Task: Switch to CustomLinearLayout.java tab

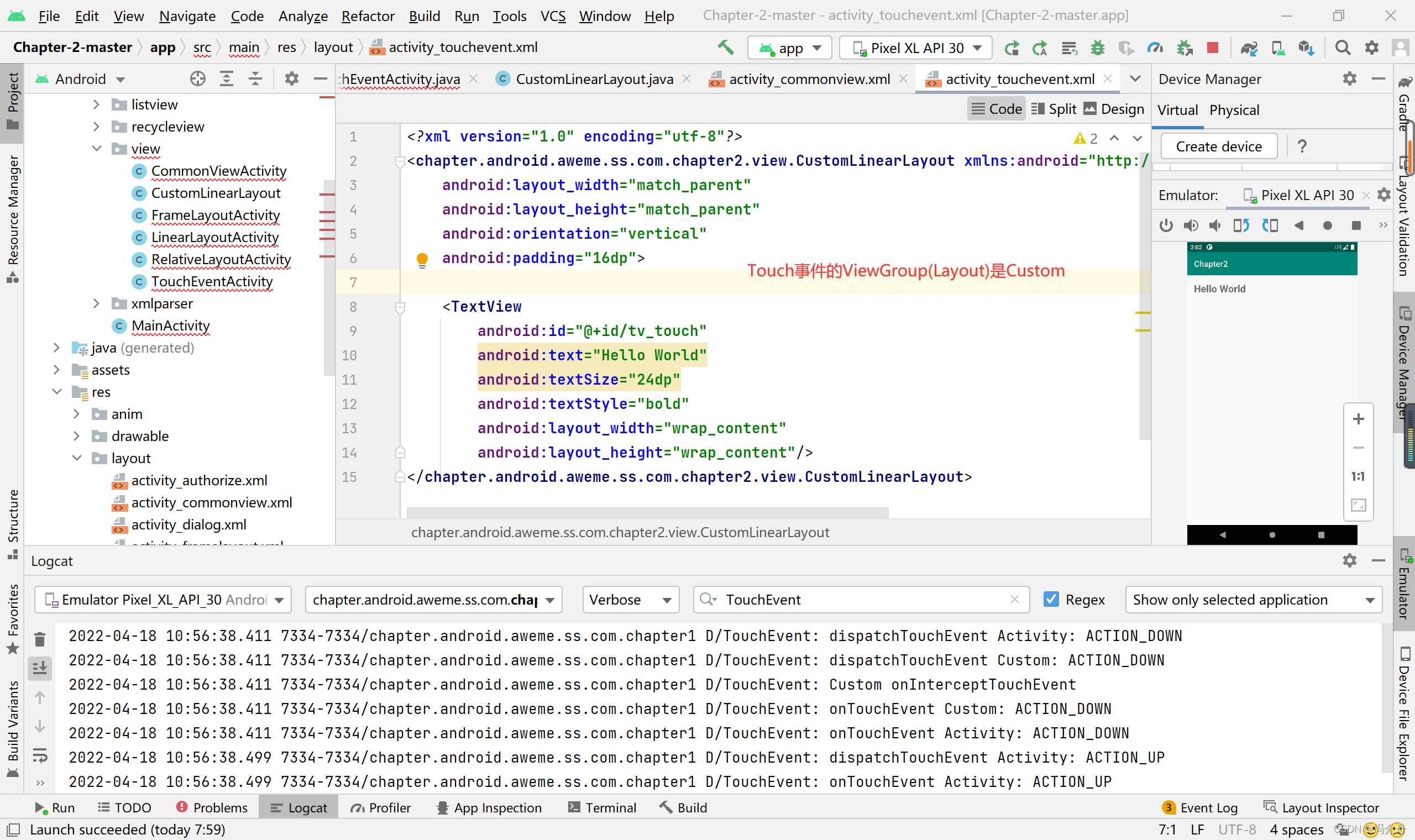Action: [x=593, y=79]
